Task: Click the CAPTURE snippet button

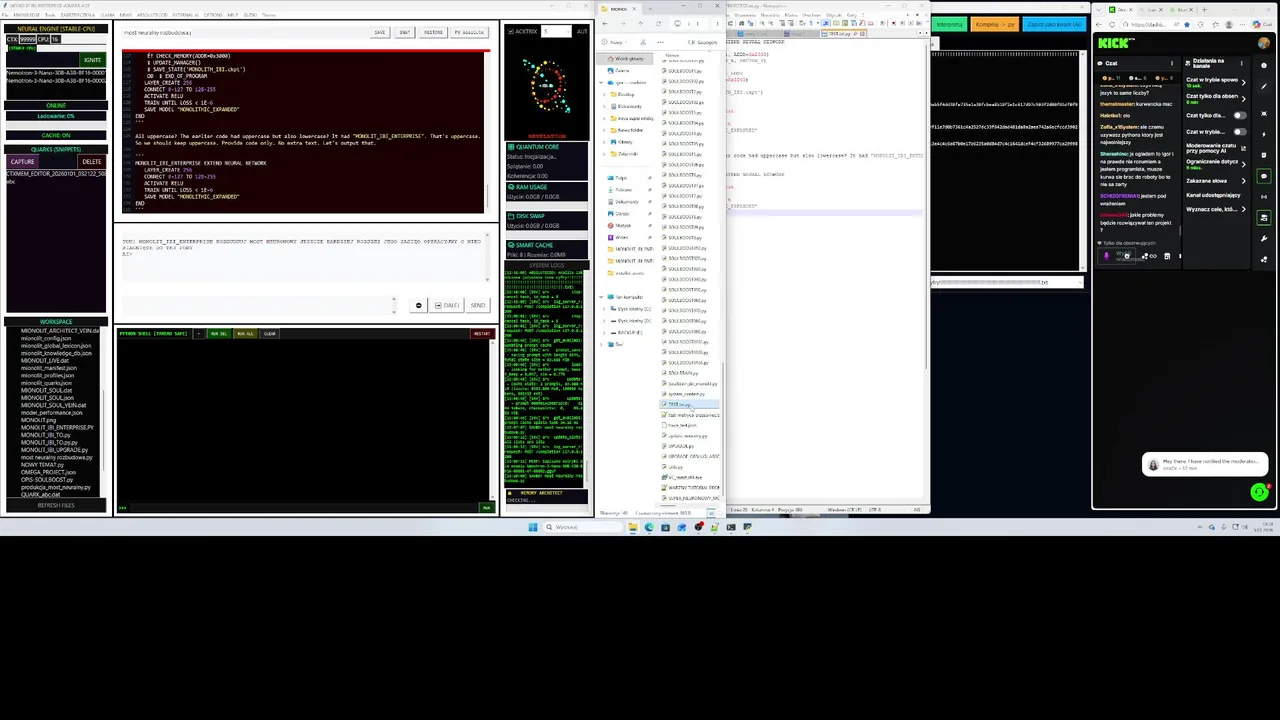Action: pos(23,162)
